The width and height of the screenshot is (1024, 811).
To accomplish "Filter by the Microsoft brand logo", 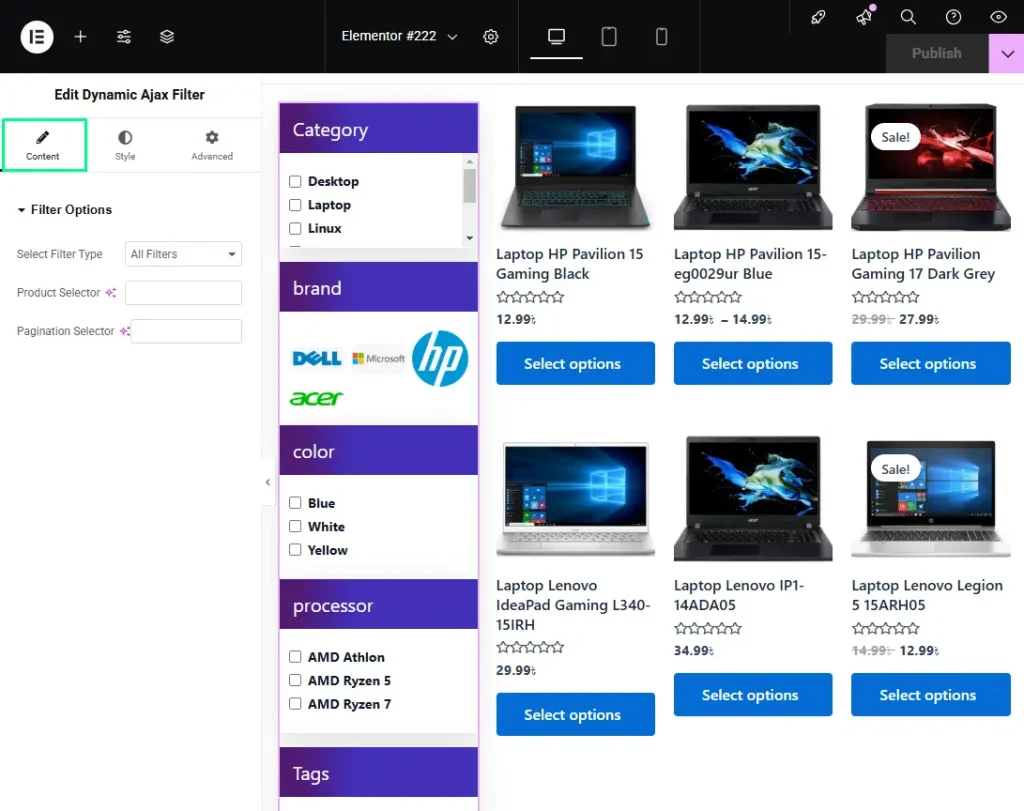I will coord(378,358).
